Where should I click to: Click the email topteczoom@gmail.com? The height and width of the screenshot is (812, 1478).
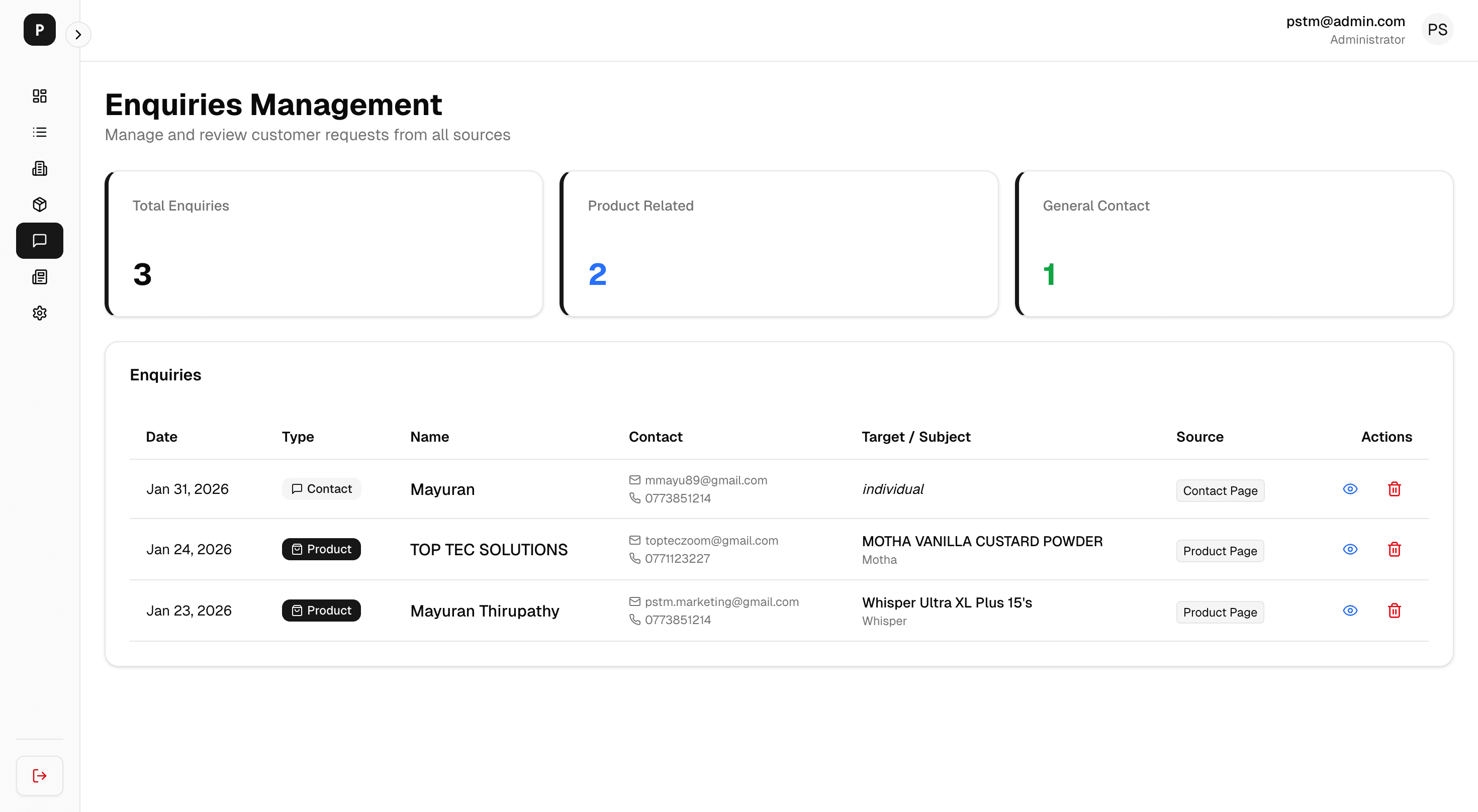pyautogui.click(x=711, y=541)
